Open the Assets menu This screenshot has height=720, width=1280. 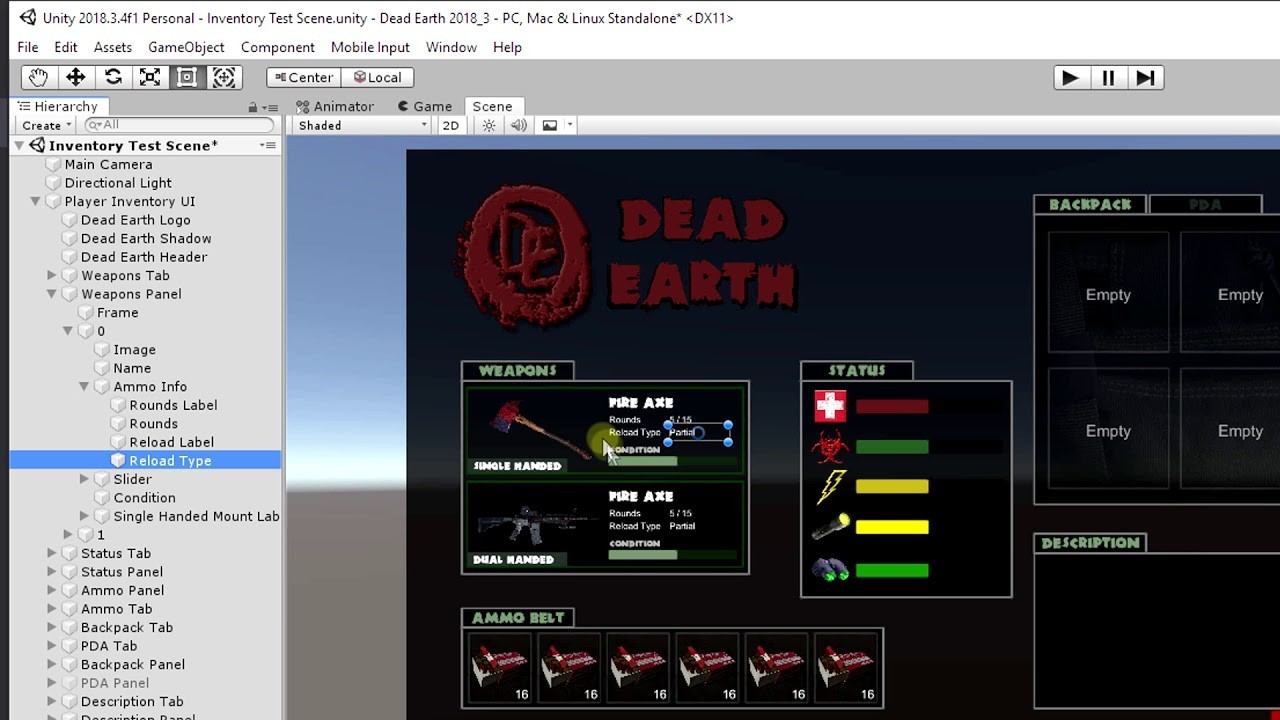113,47
